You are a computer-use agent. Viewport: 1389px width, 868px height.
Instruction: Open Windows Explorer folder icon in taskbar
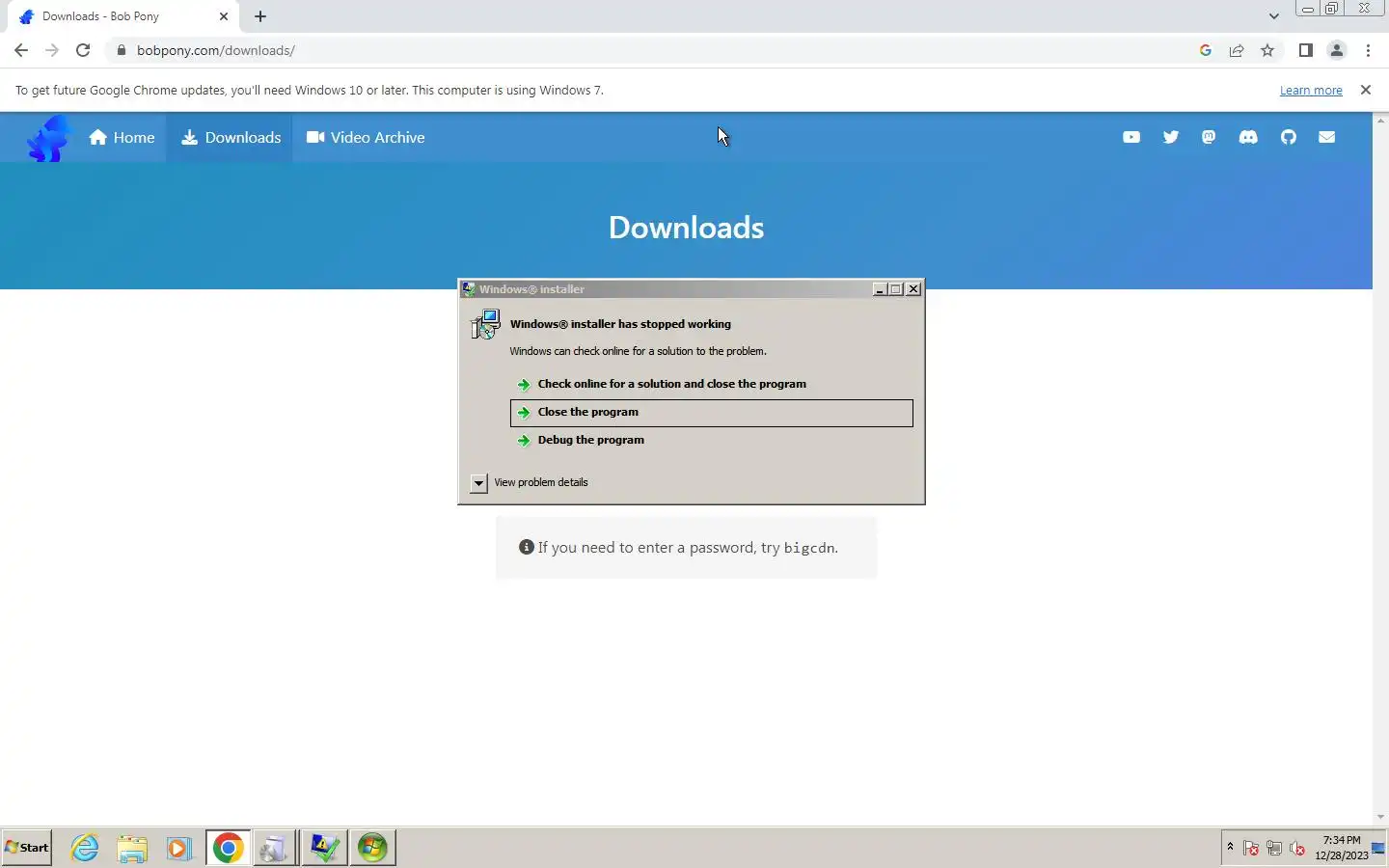pos(132,848)
